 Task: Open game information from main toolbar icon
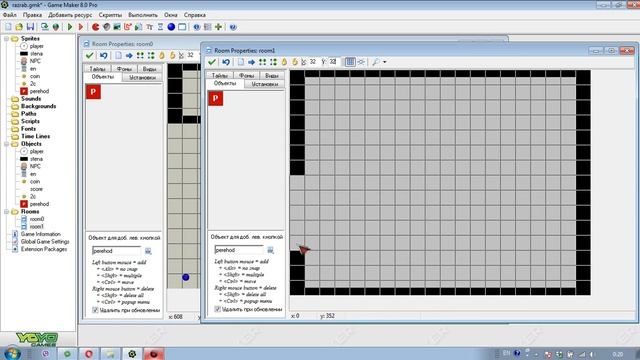click(x=197, y=27)
